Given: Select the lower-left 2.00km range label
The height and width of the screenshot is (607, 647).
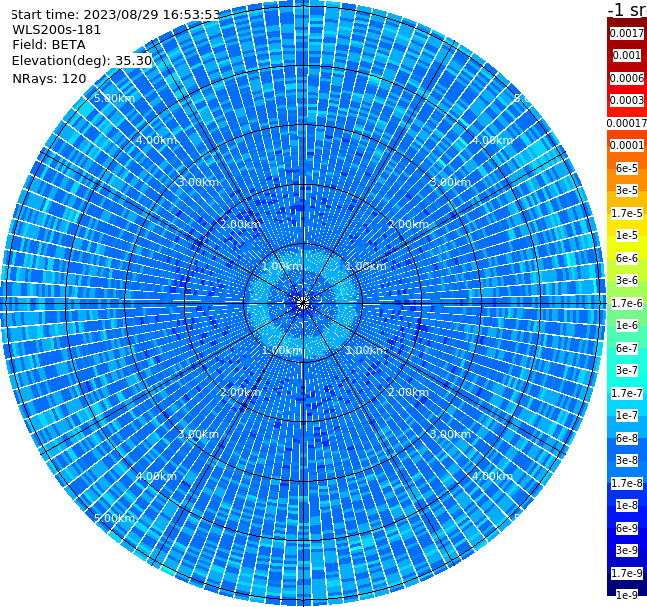Looking at the screenshot, I should point(241,392).
